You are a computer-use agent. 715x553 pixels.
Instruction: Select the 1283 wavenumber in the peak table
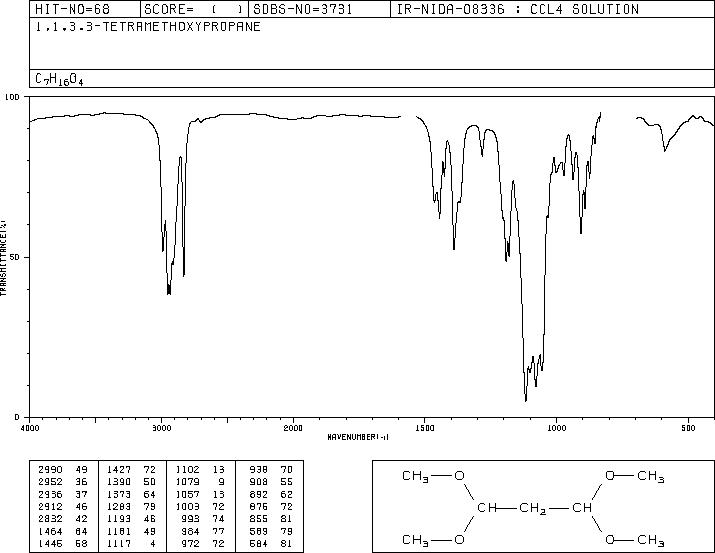click(x=119, y=506)
